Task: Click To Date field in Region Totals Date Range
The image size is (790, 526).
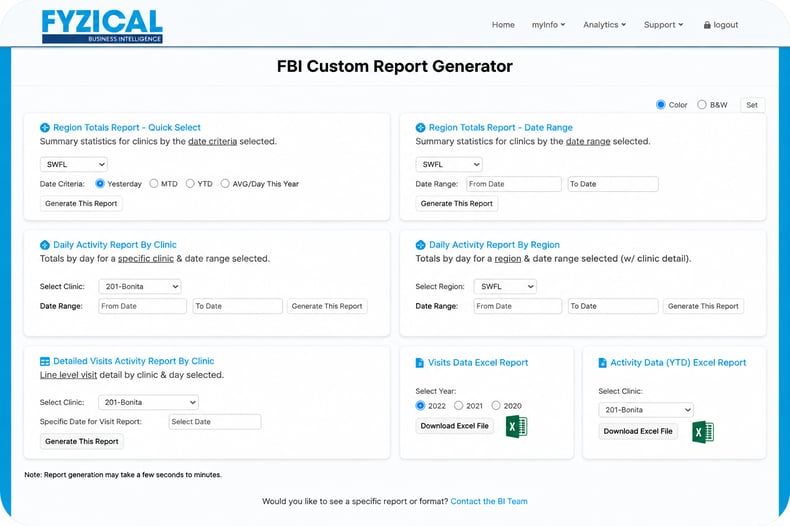Action: [613, 184]
